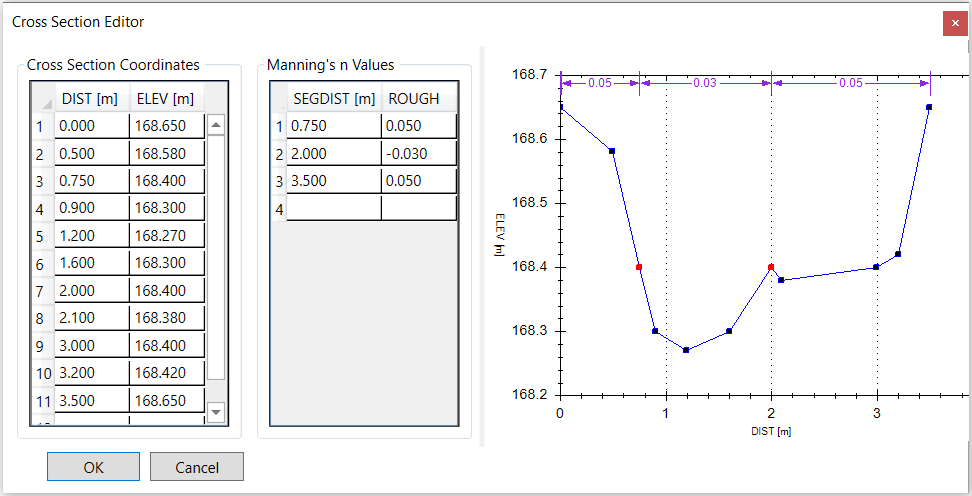This screenshot has width=972, height=496.
Task: Edit the ELEV cell containing 168.270
Action: click(x=166, y=237)
